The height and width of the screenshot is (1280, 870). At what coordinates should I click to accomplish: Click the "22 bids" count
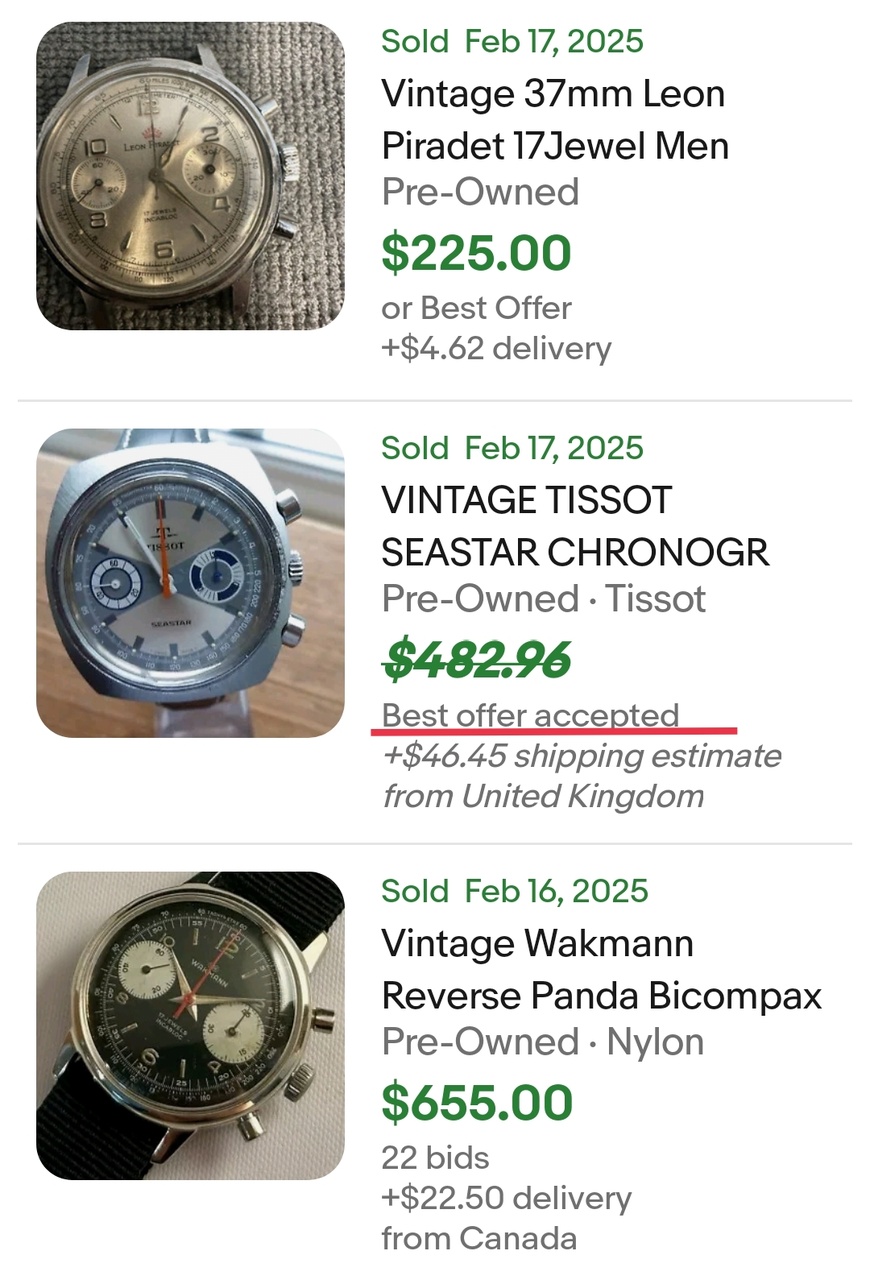[435, 1158]
